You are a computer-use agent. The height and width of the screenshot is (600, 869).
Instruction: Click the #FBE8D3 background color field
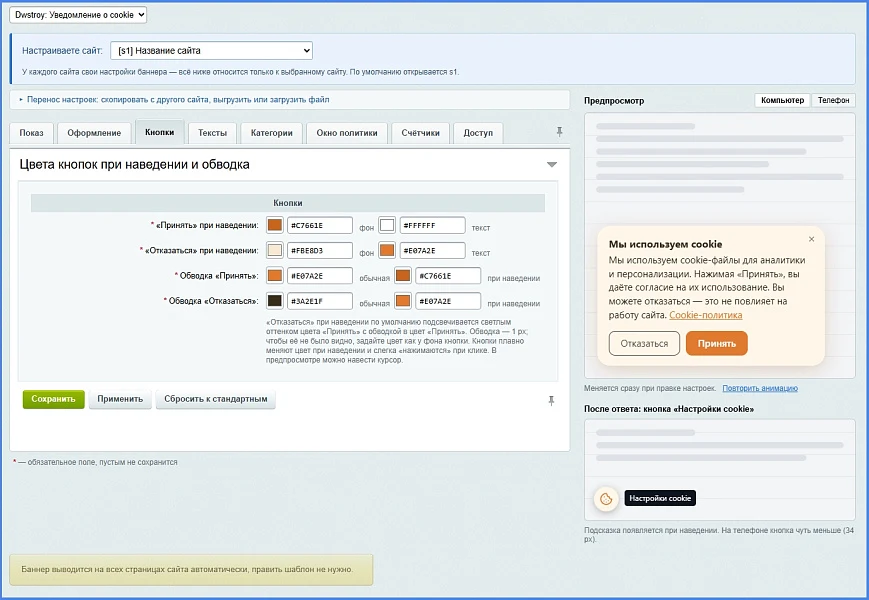tap(320, 250)
